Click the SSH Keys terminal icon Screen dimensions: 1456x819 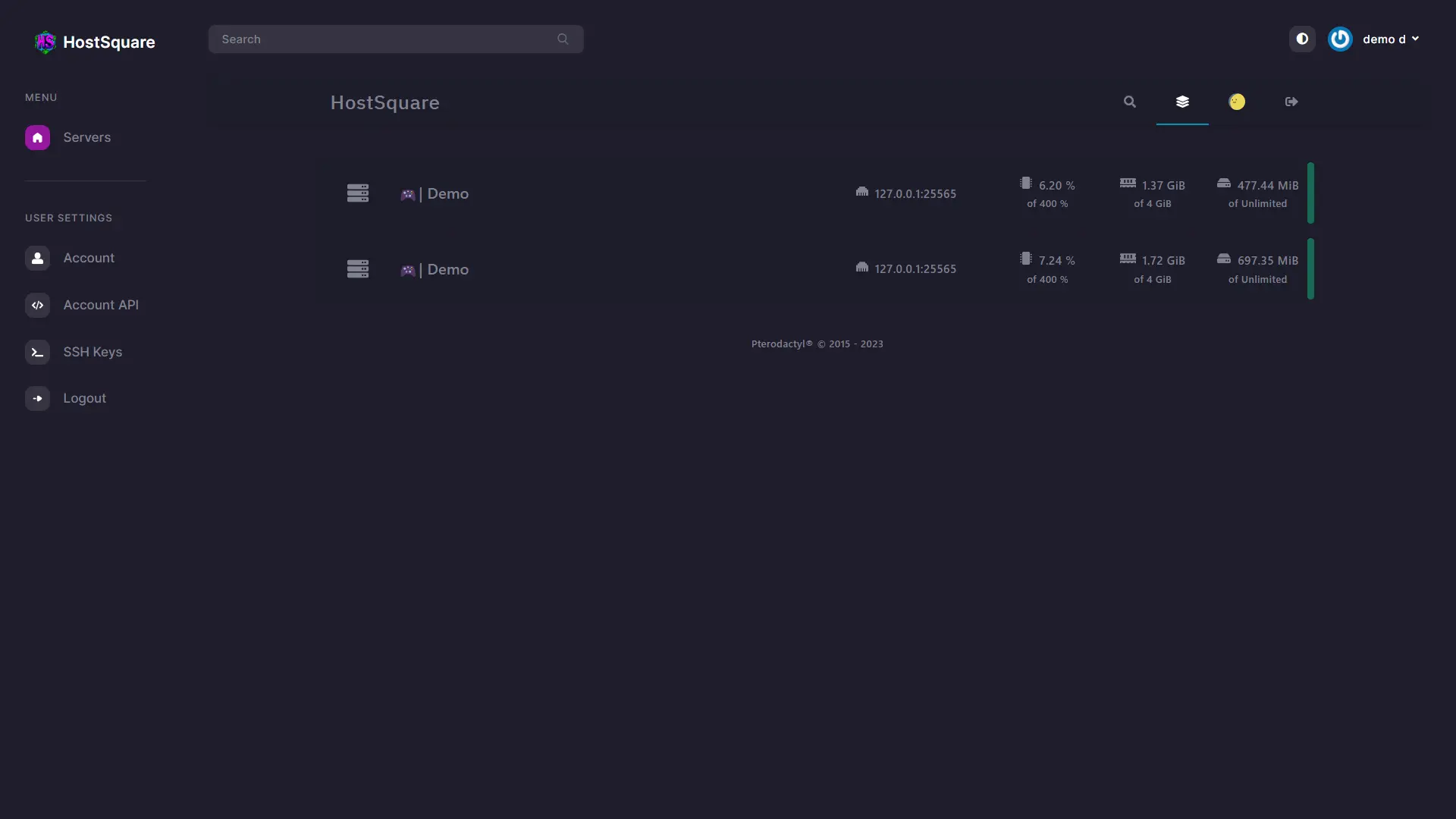pos(37,352)
